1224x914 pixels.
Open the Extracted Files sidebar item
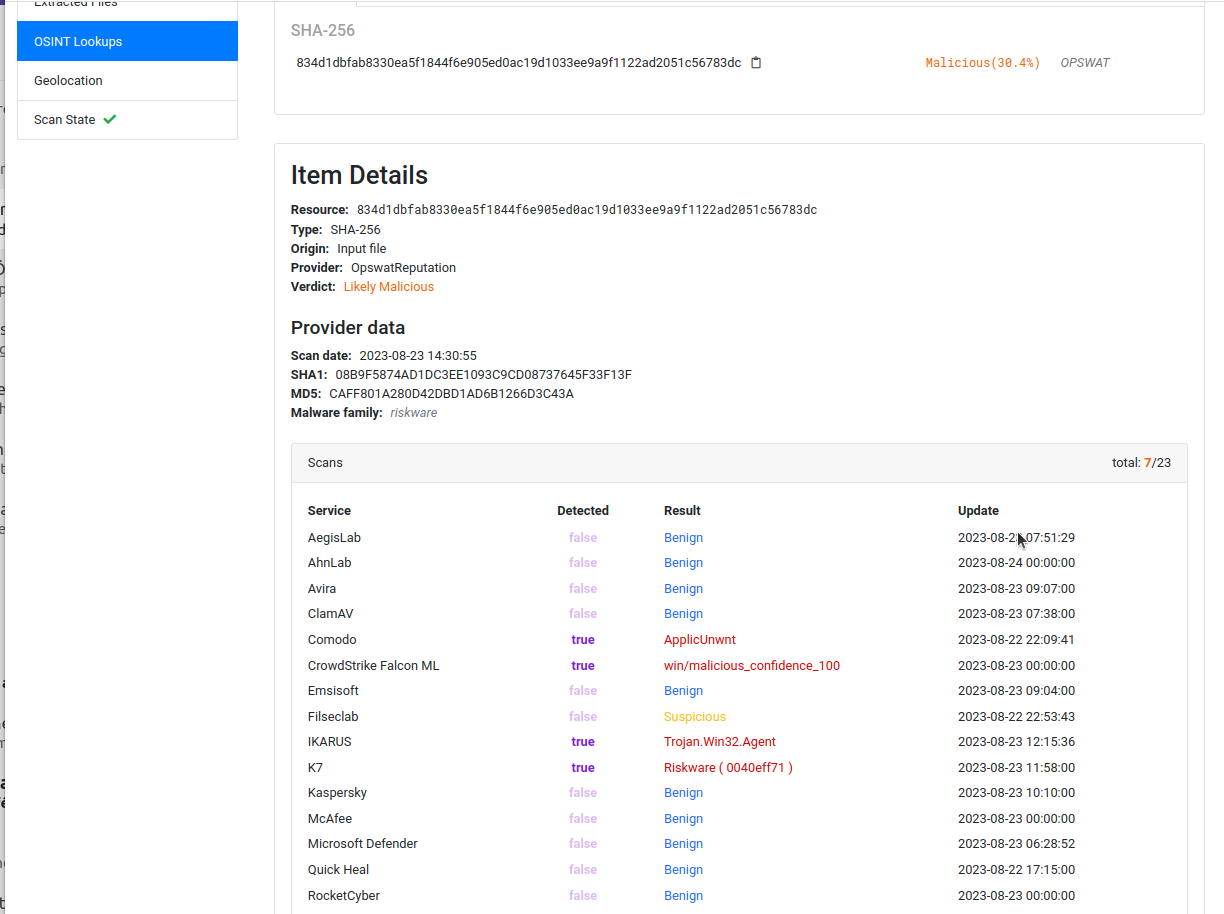[x=128, y=8]
